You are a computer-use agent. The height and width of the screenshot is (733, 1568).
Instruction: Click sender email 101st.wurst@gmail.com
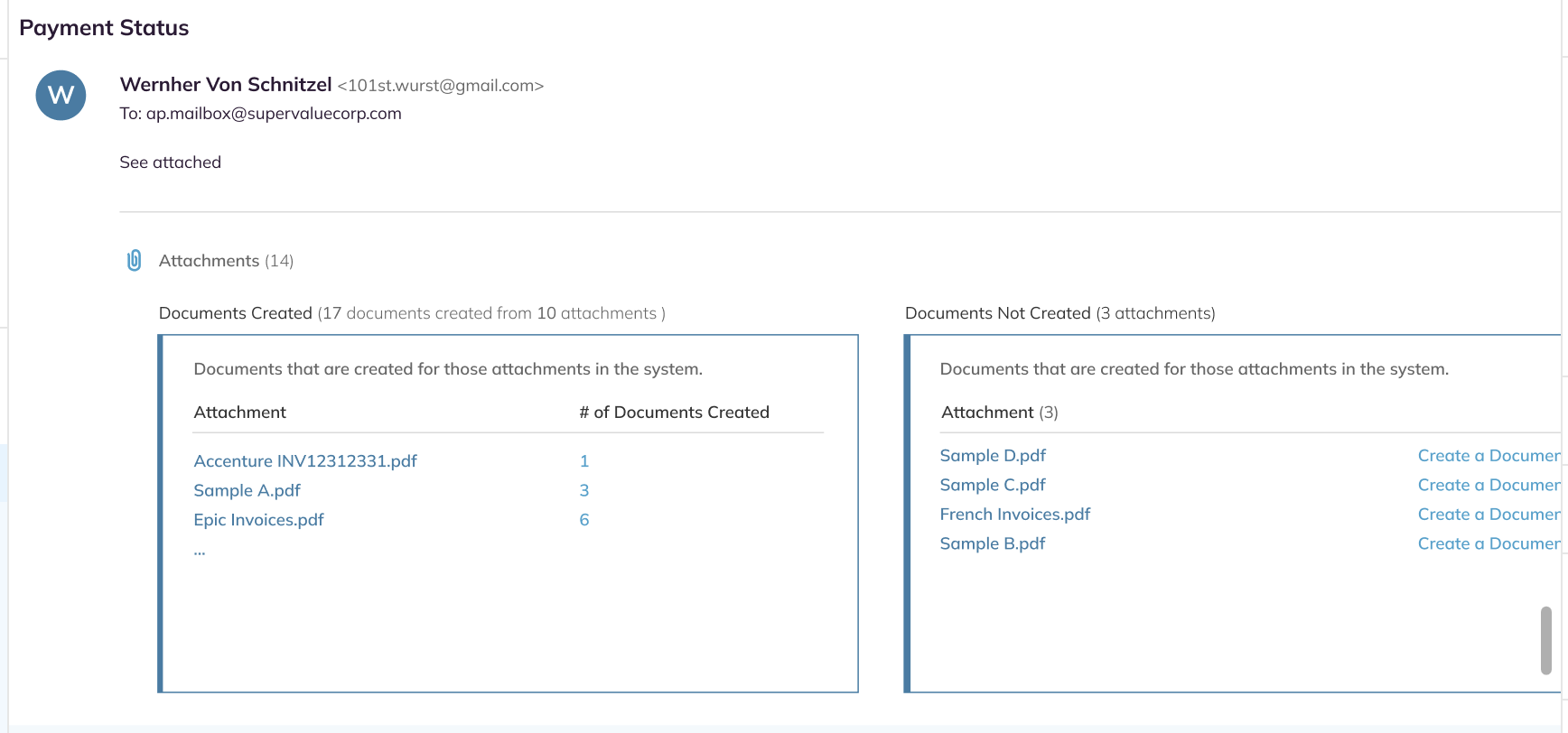(441, 86)
